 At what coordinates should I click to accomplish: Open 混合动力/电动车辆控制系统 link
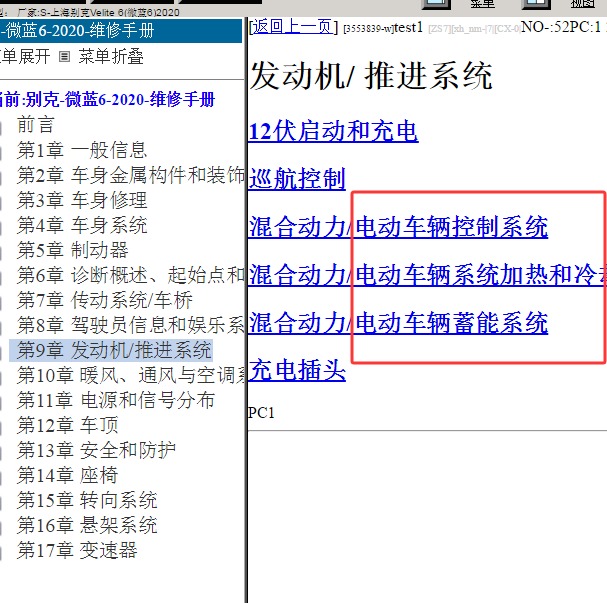point(398,227)
